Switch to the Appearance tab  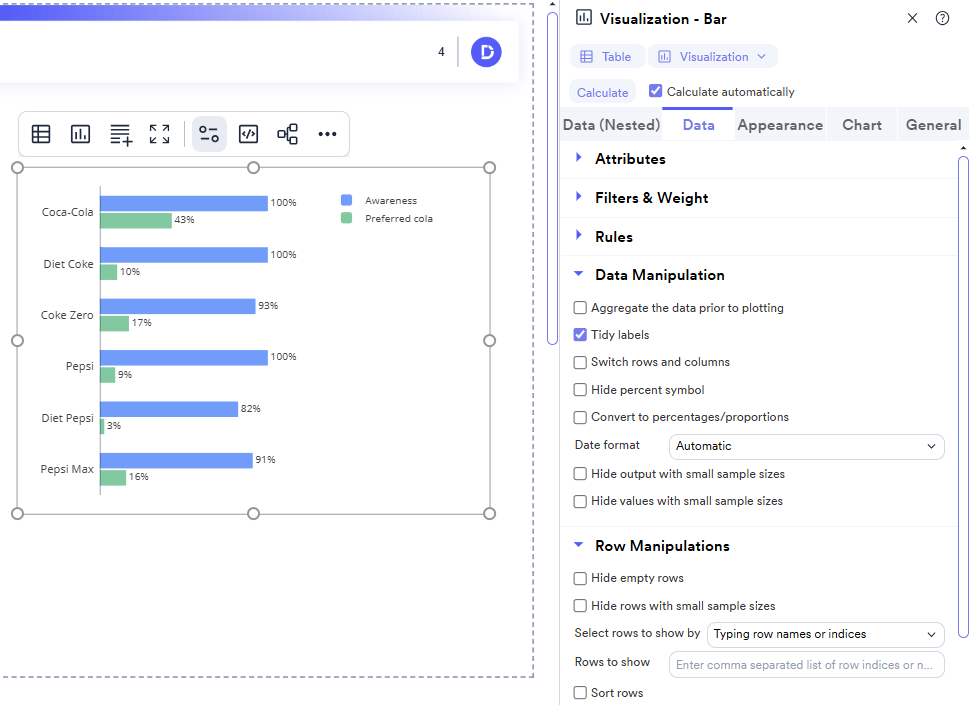[x=780, y=125]
